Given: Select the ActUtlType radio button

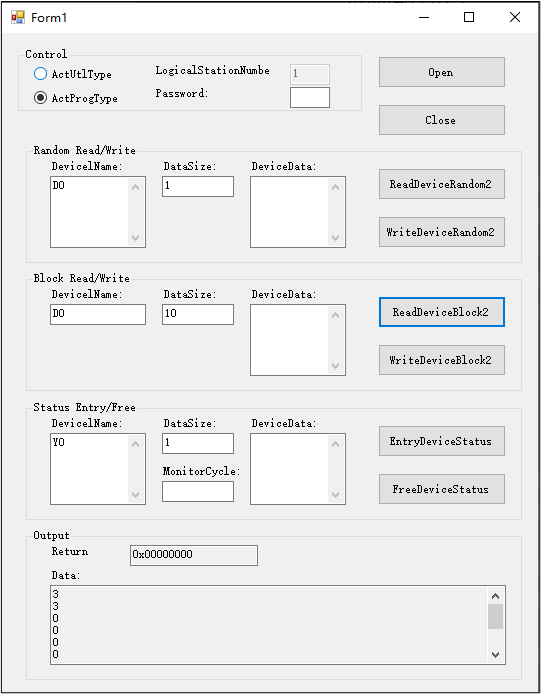Looking at the screenshot, I should pos(40,73).
